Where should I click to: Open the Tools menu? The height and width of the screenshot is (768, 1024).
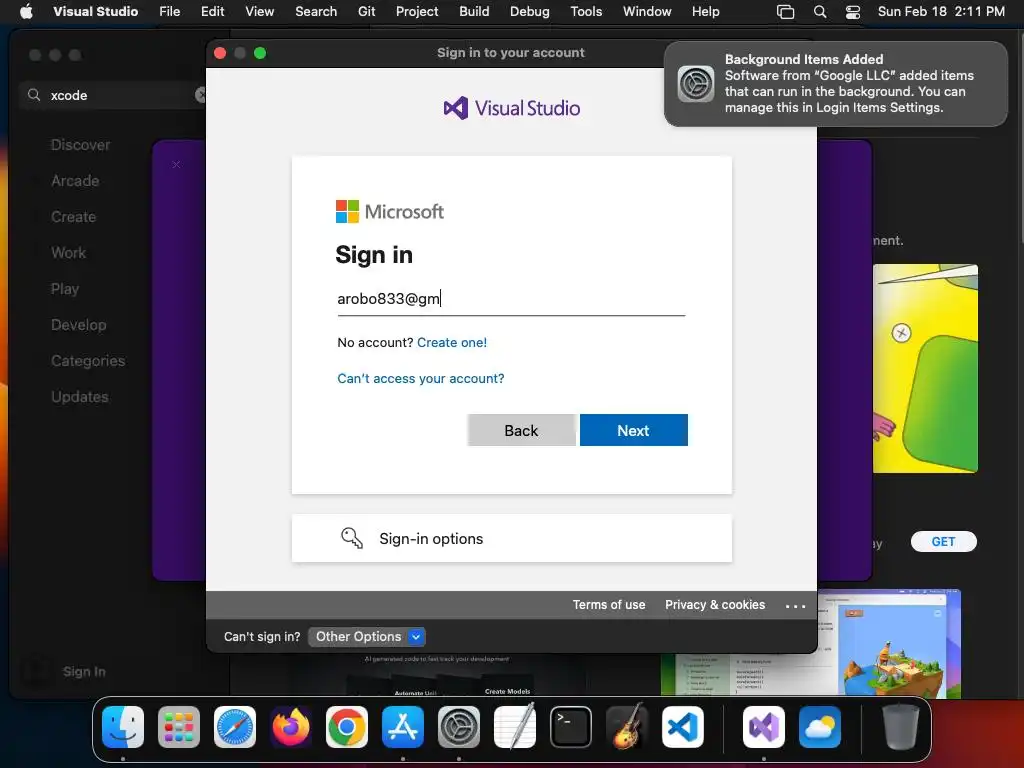pos(586,11)
